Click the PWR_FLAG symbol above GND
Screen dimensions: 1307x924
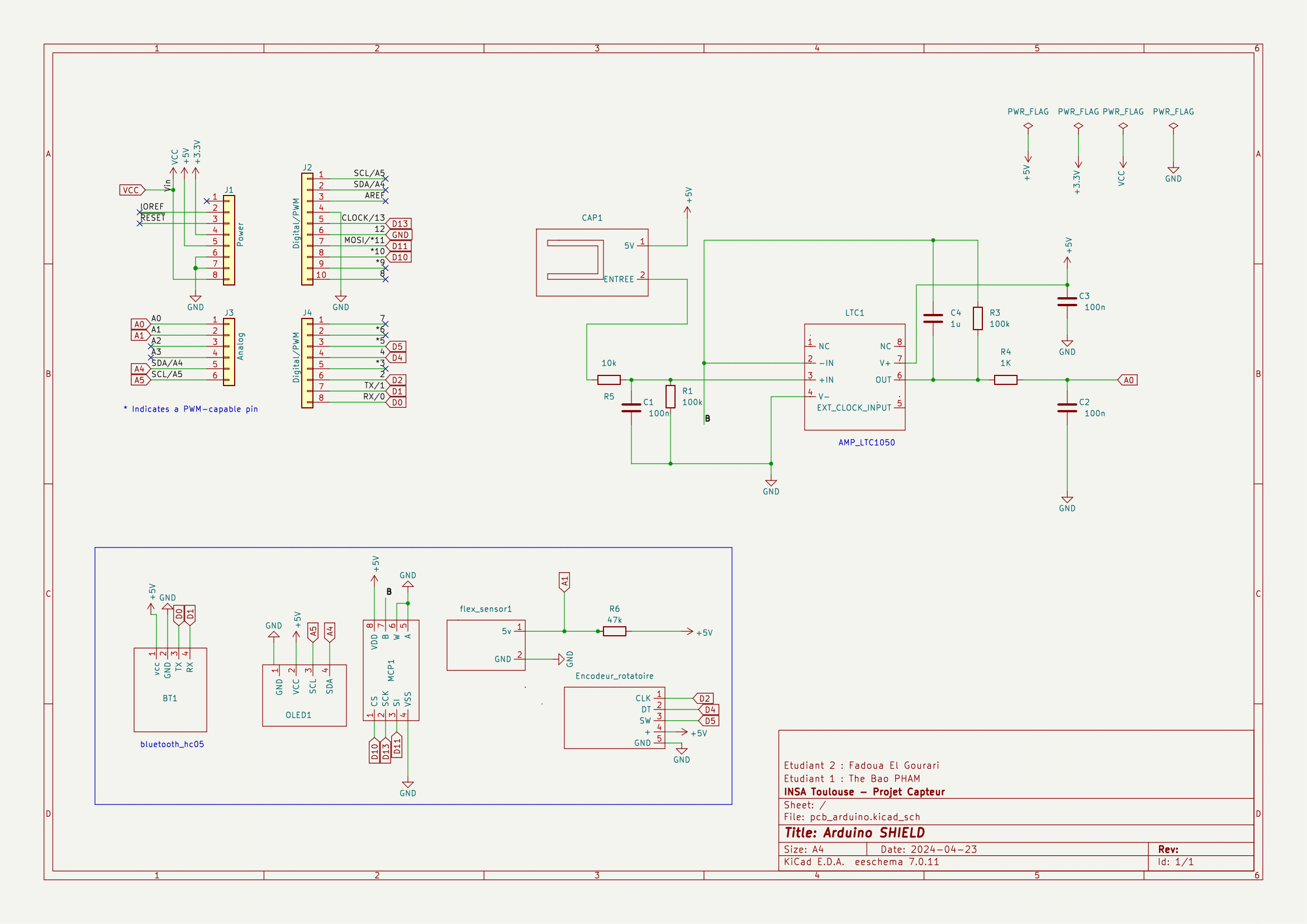[x=1173, y=126]
